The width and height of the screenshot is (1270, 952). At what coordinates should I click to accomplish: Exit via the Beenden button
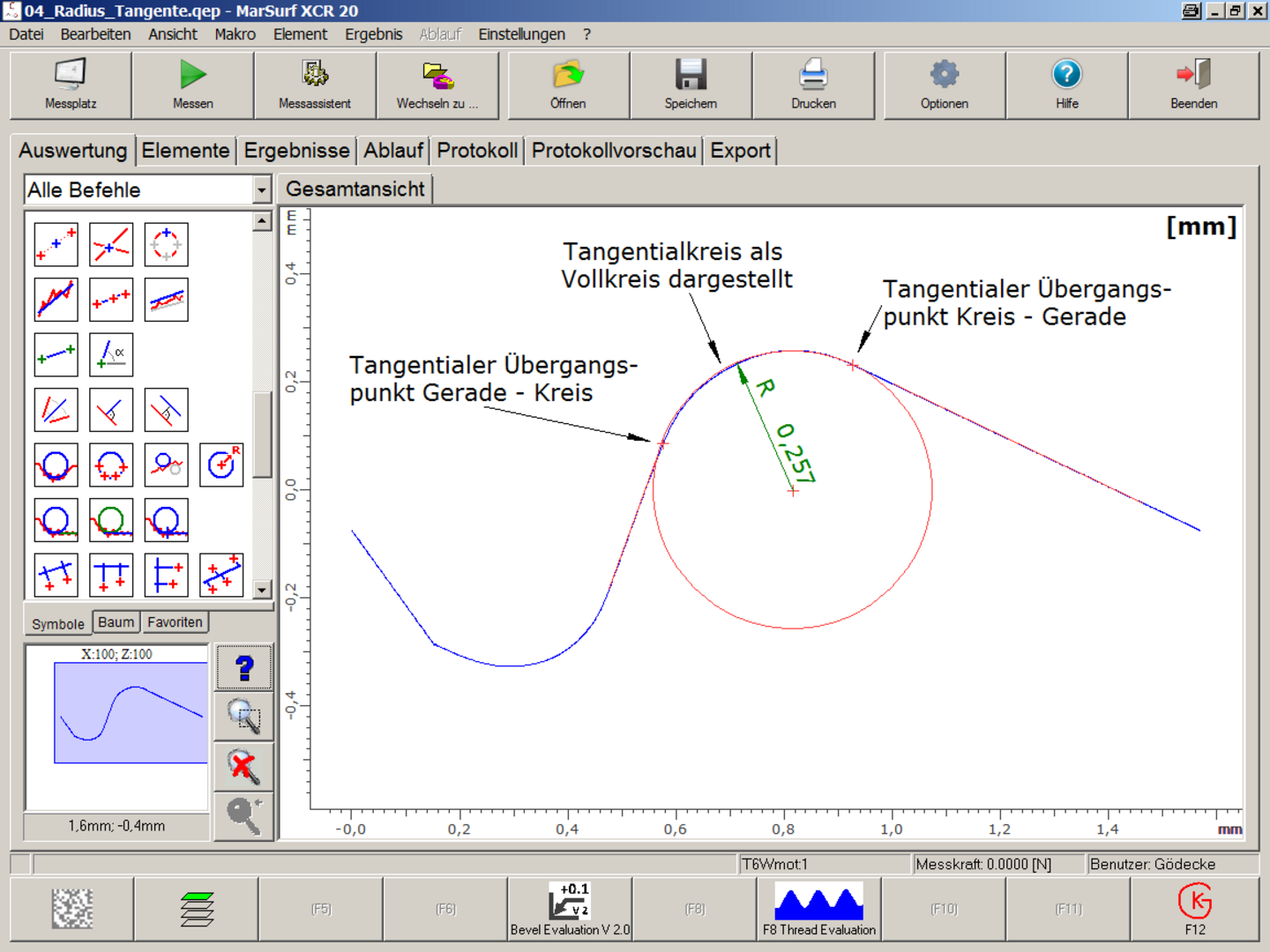pos(1194,85)
